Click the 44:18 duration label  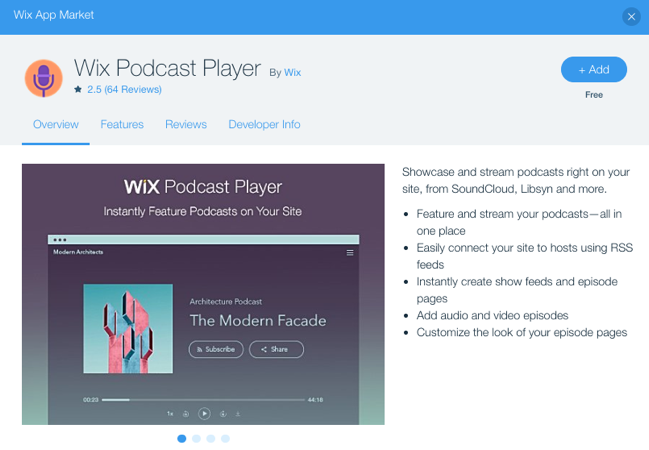point(315,400)
